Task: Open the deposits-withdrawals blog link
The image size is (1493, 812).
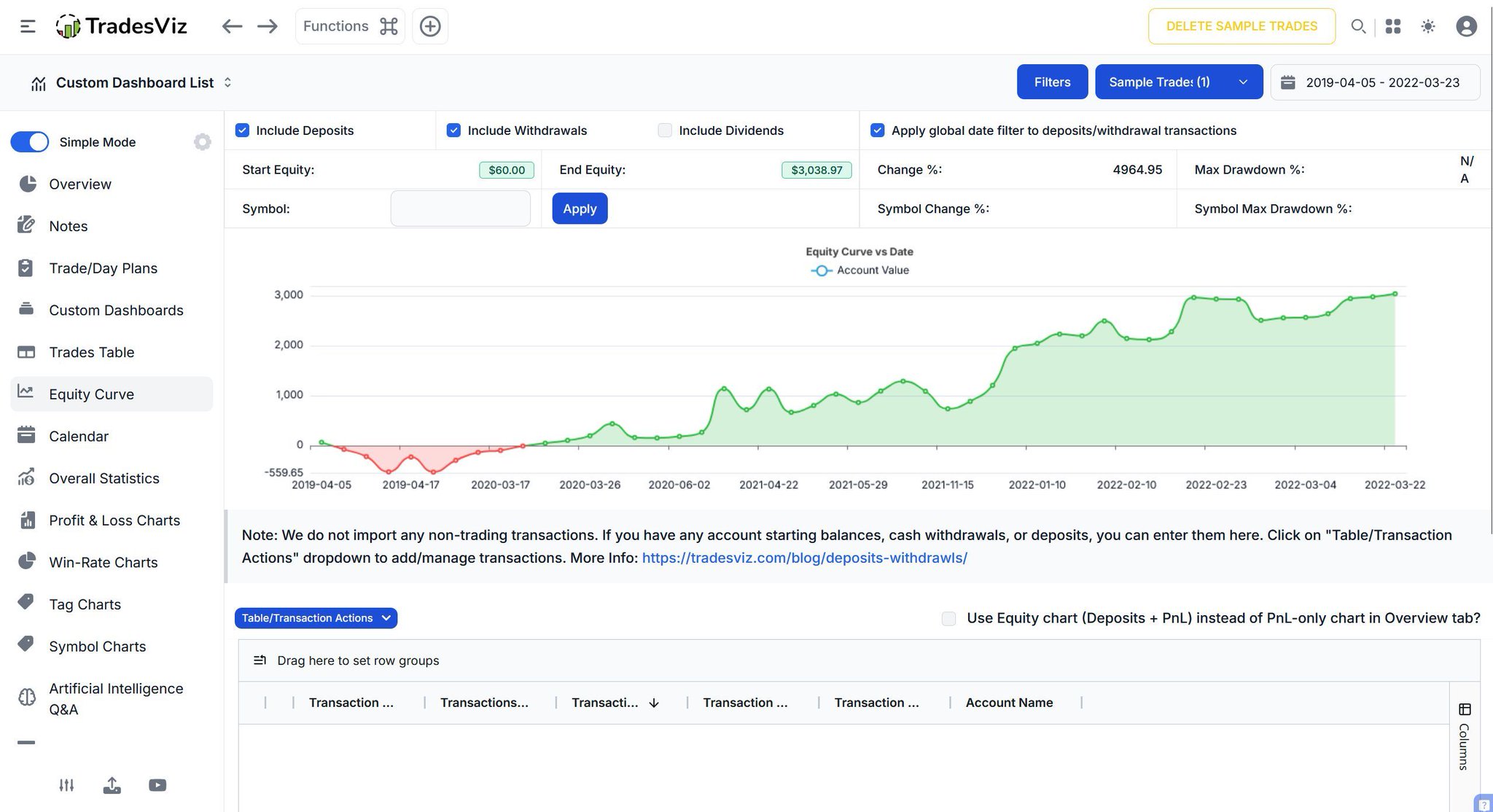Action: pos(804,558)
